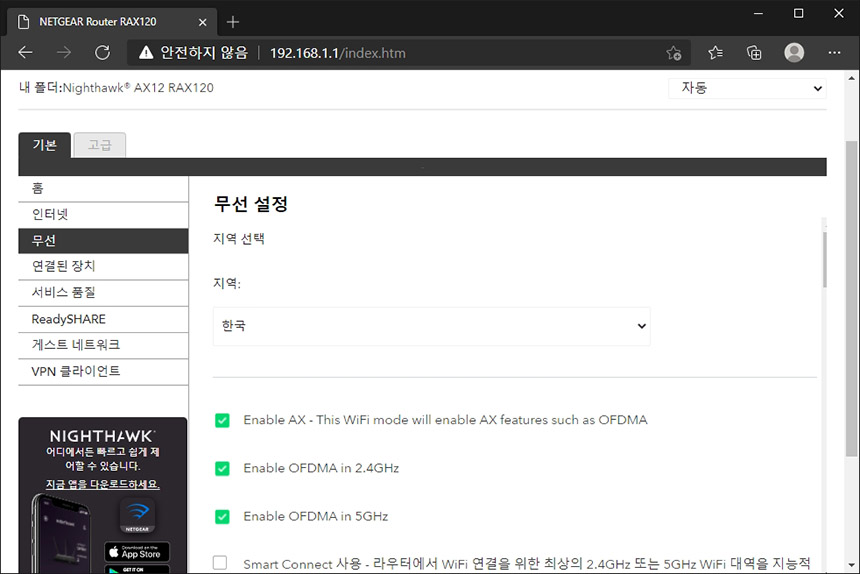Screen dimensions: 860x574
Task: Open the 인터넷 menu item
Action: (x=103, y=214)
